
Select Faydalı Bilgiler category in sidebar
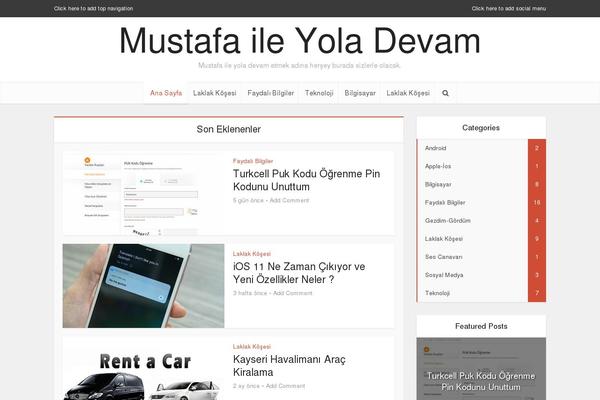[x=445, y=202]
